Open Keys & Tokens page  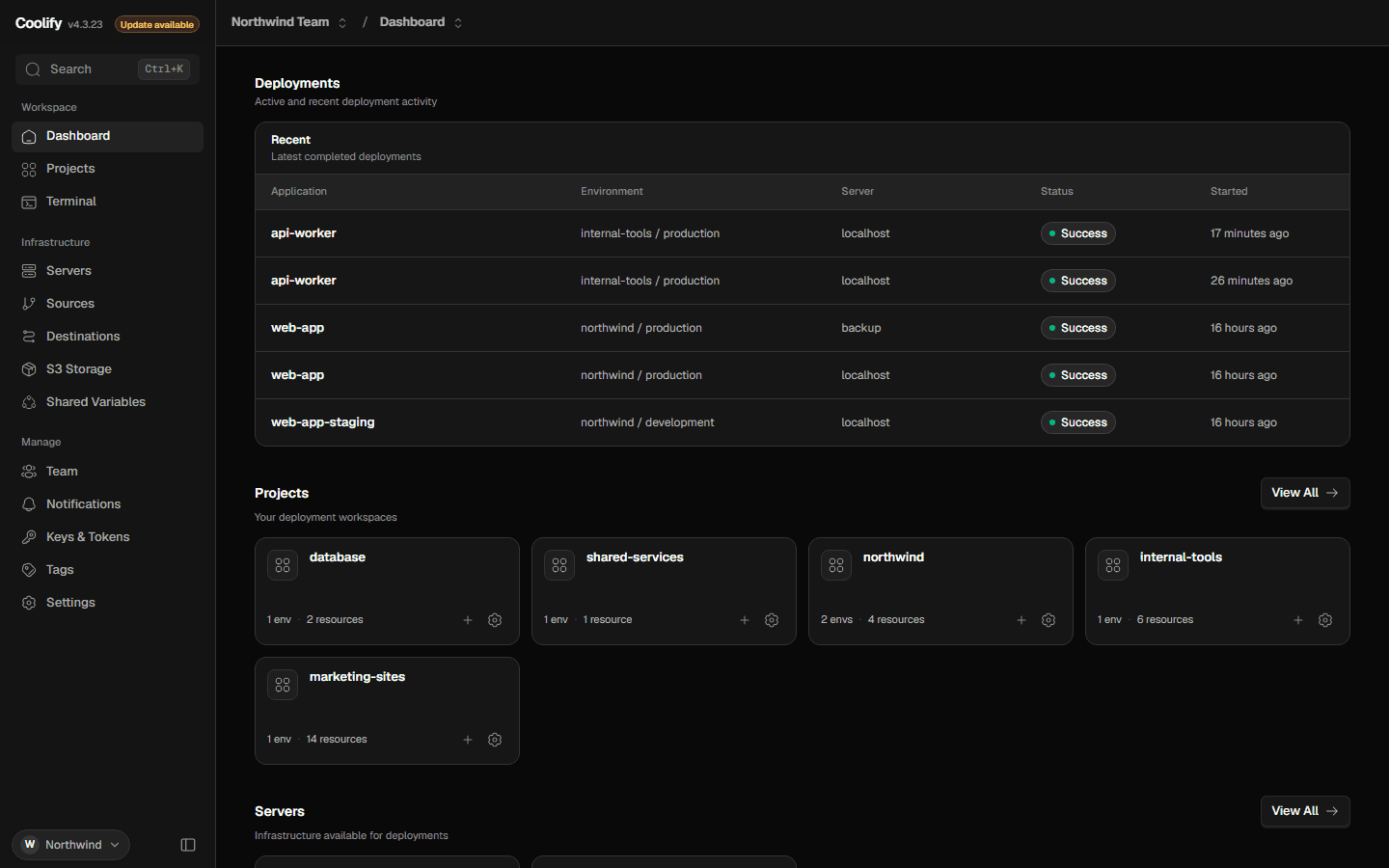(x=107, y=537)
